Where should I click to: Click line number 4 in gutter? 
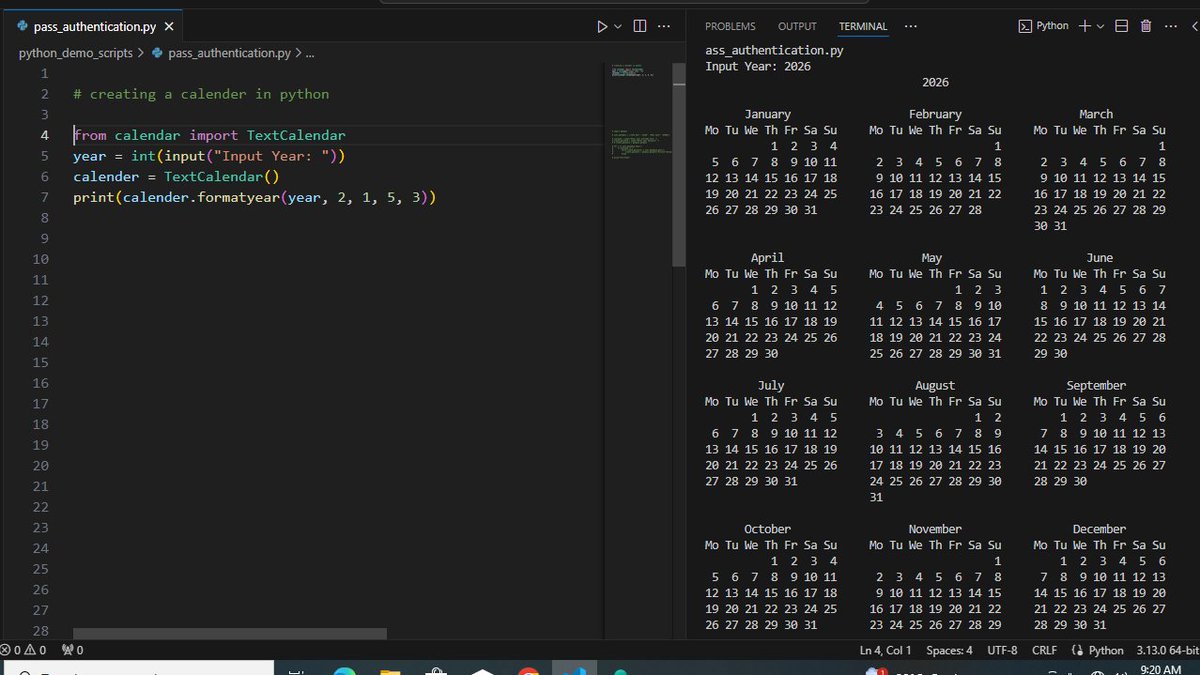point(44,135)
